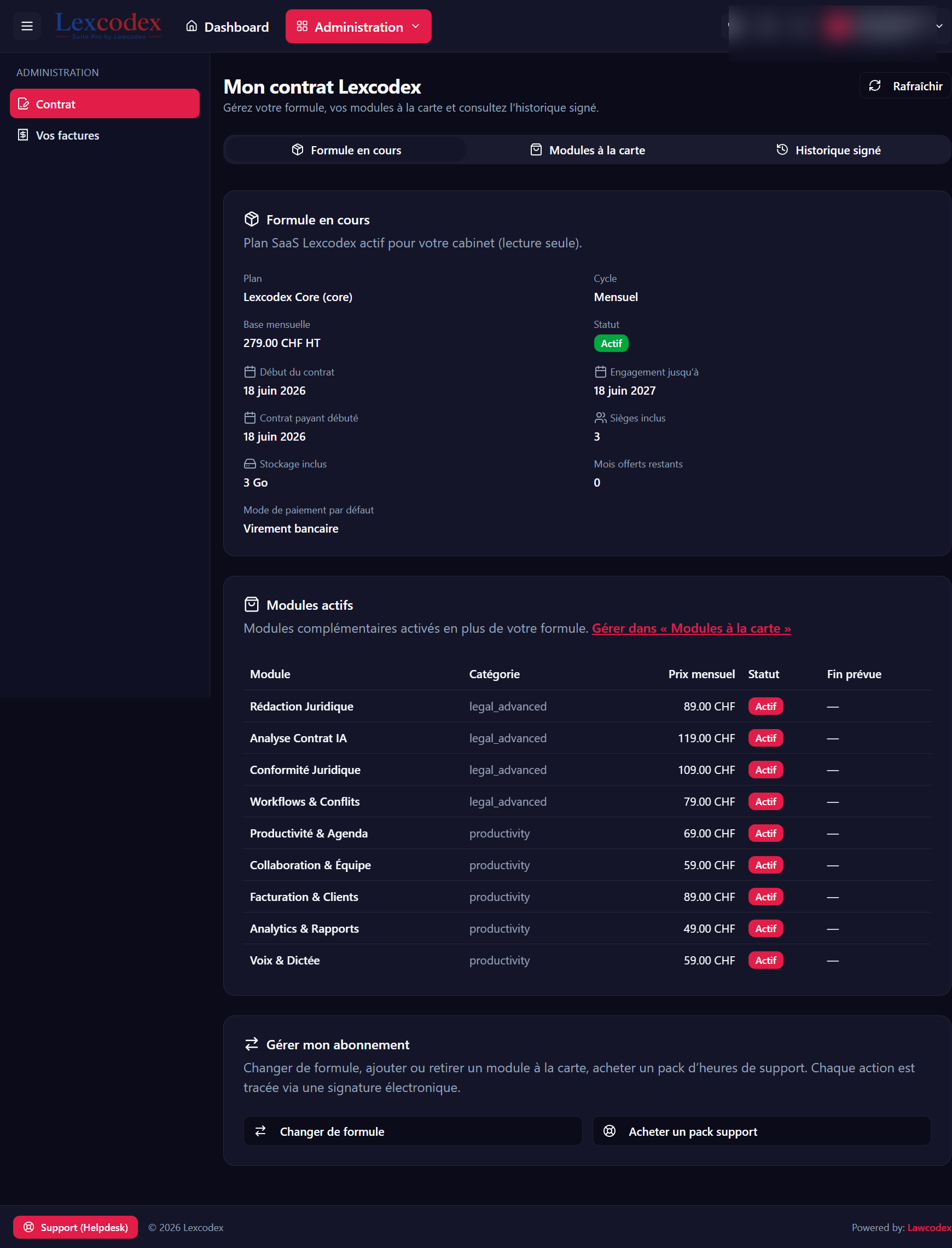The height and width of the screenshot is (1248, 952).
Task: Expand the Administration chevron dropdown
Action: tap(415, 26)
